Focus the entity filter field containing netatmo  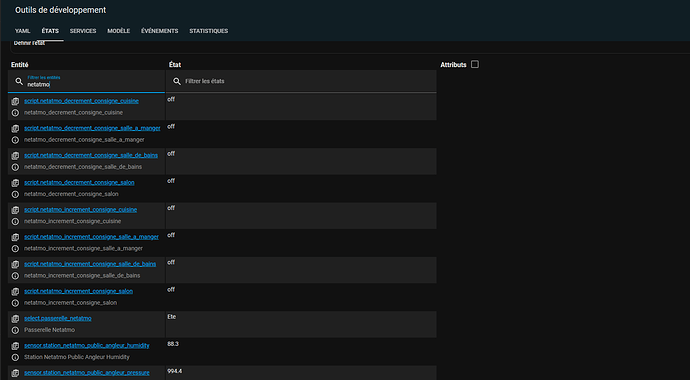pyautogui.click(x=86, y=81)
